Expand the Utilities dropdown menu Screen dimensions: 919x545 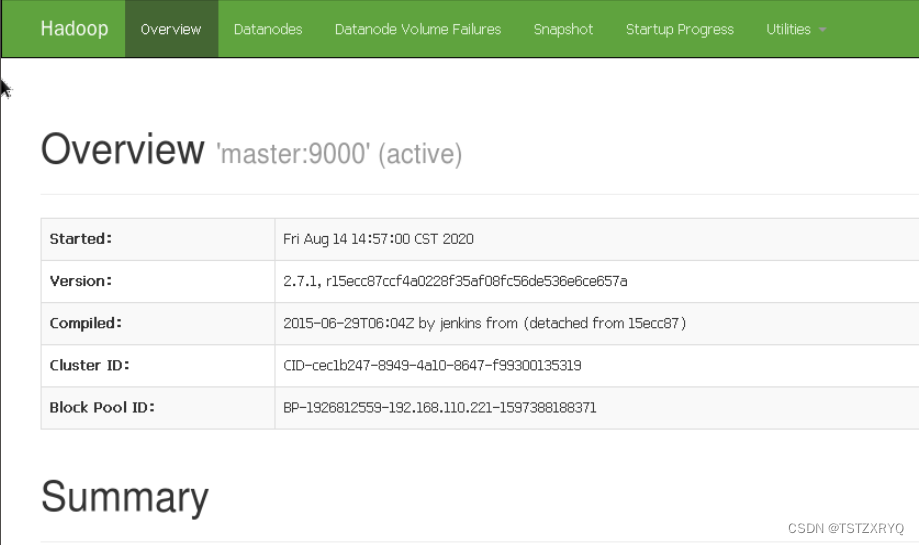796,29
